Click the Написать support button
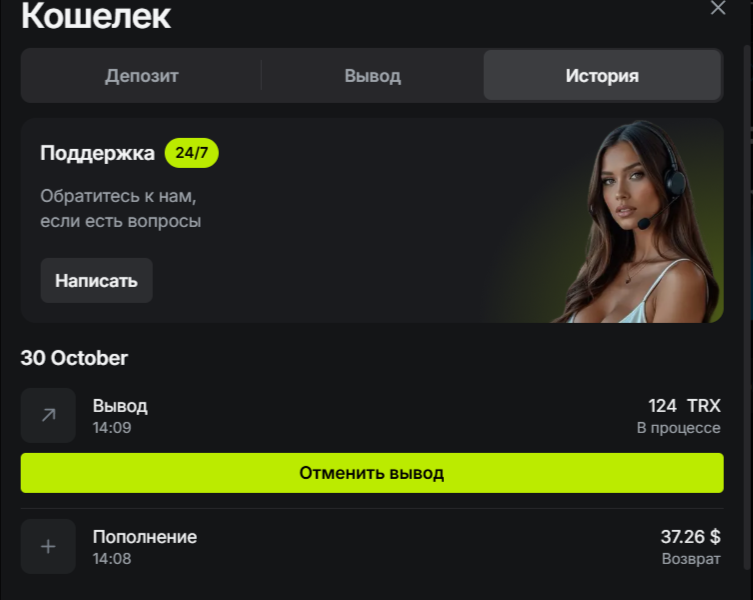The height and width of the screenshot is (600, 753). 97,281
